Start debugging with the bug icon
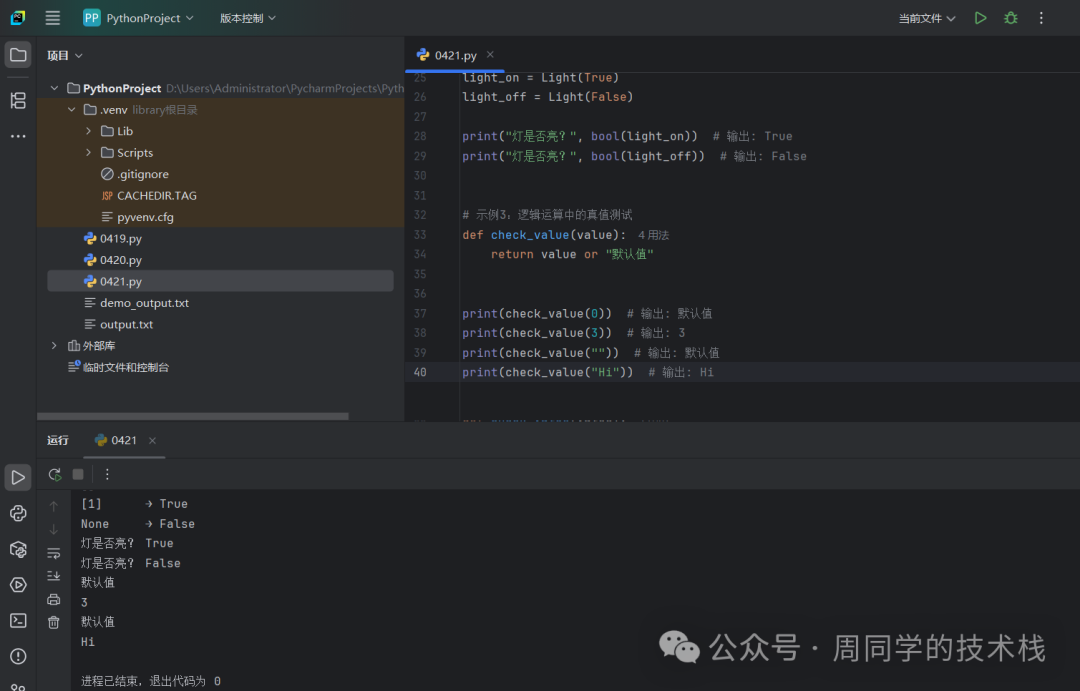This screenshot has height=691, width=1080. (1011, 18)
